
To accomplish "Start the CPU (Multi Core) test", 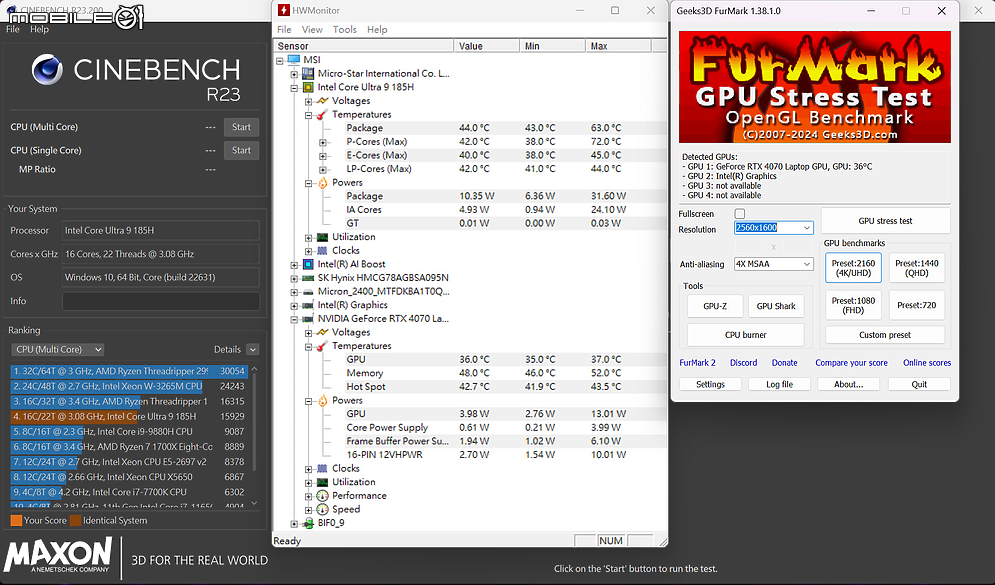I will click(x=241, y=127).
